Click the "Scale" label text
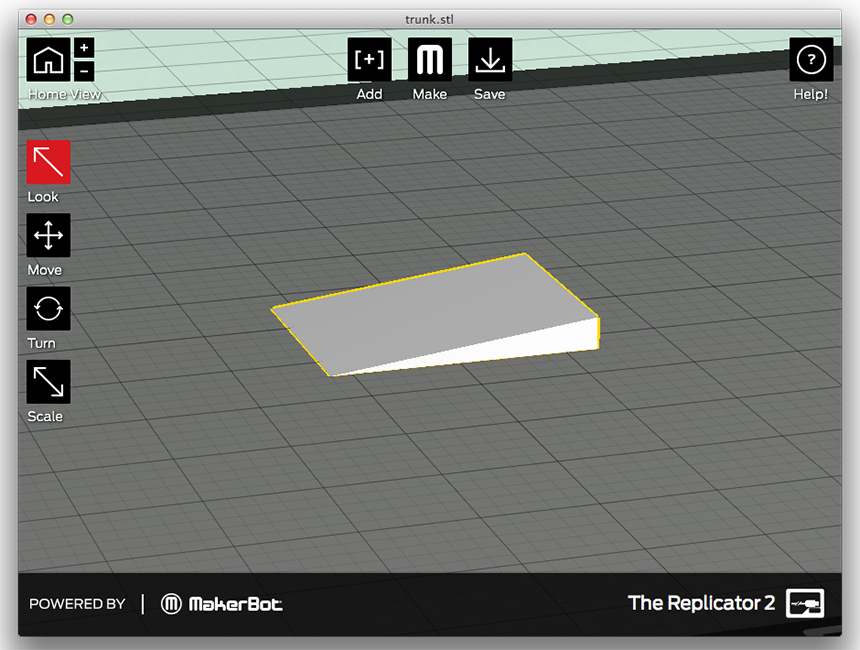 pos(45,416)
